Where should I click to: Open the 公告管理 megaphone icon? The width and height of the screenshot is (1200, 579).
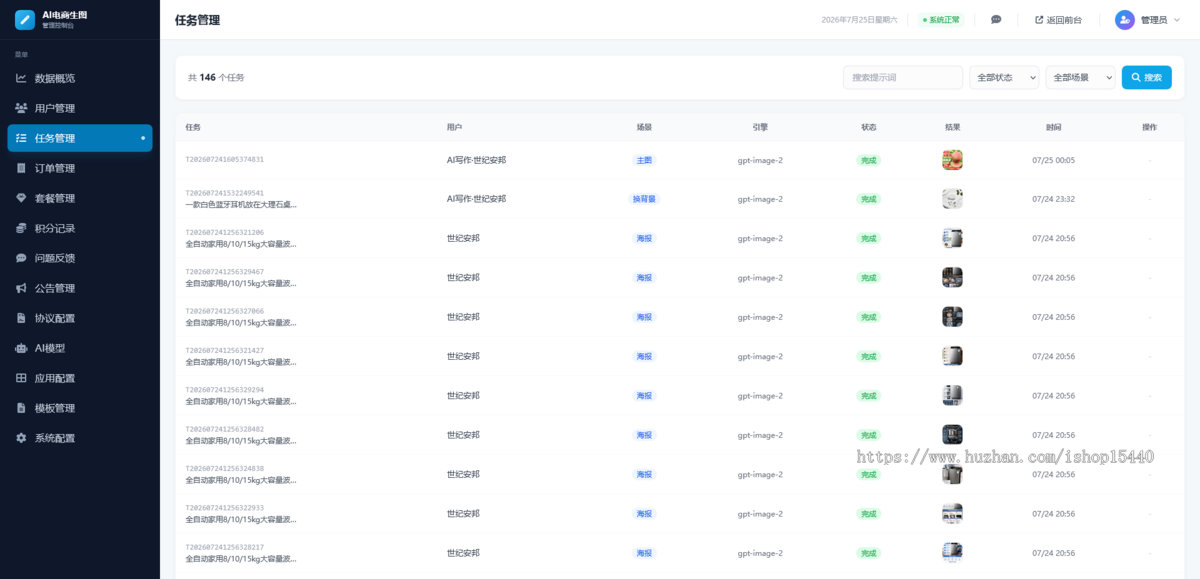(21, 288)
